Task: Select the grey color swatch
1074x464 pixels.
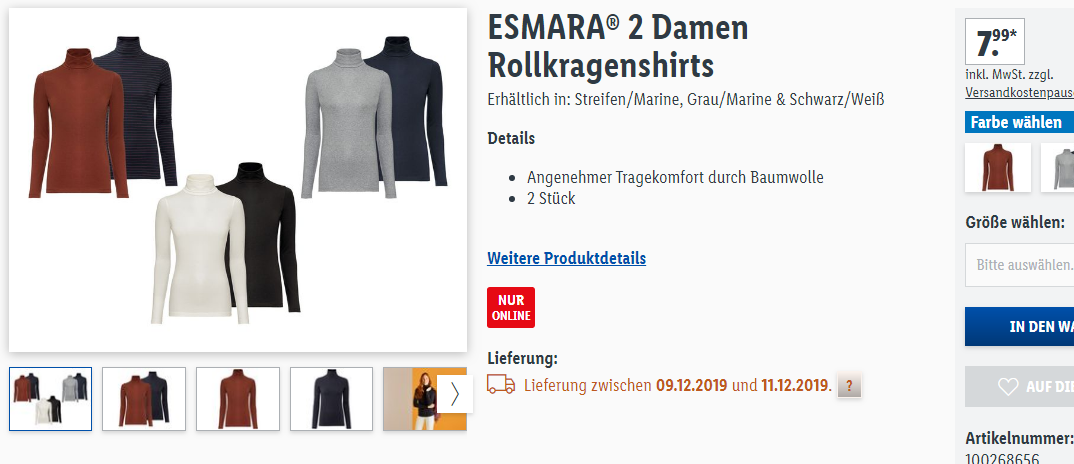Action: pos(1058,167)
